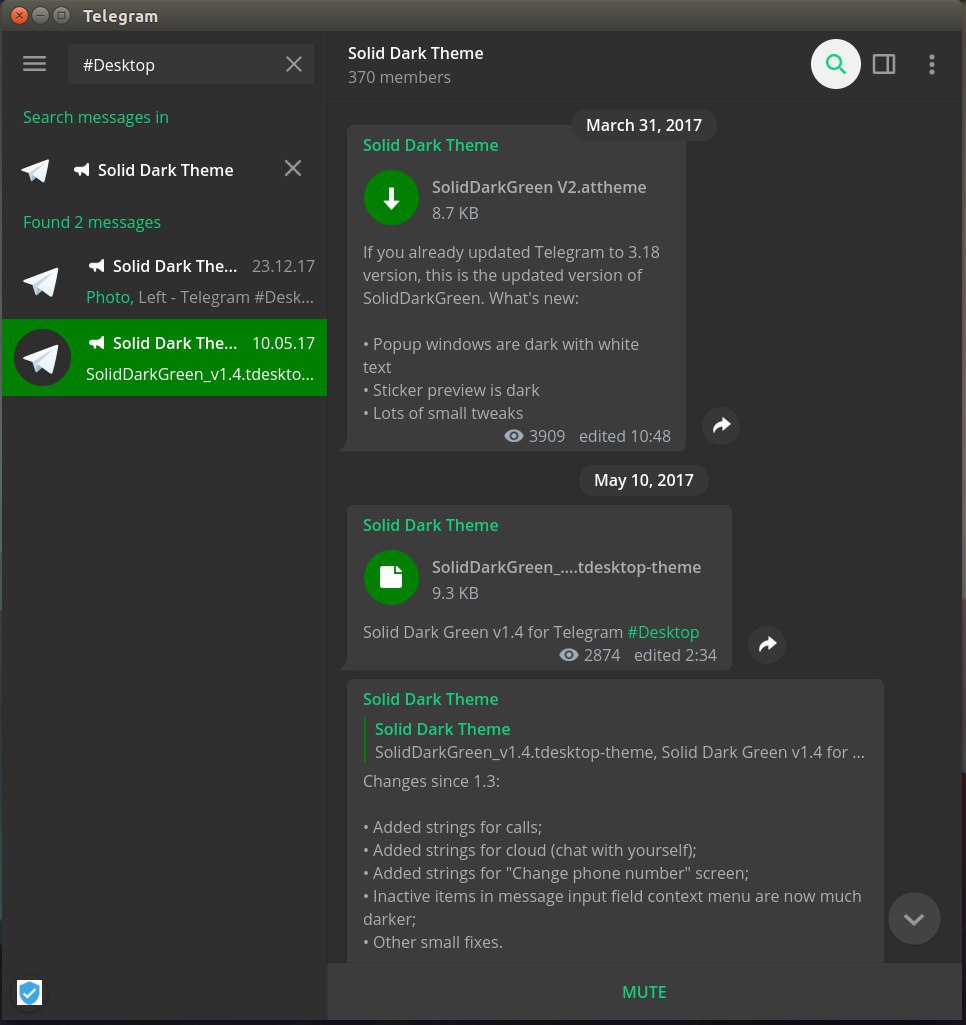Click the SolidDarkGreen V2.attheme file name
966x1025 pixels.
(x=539, y=187)
